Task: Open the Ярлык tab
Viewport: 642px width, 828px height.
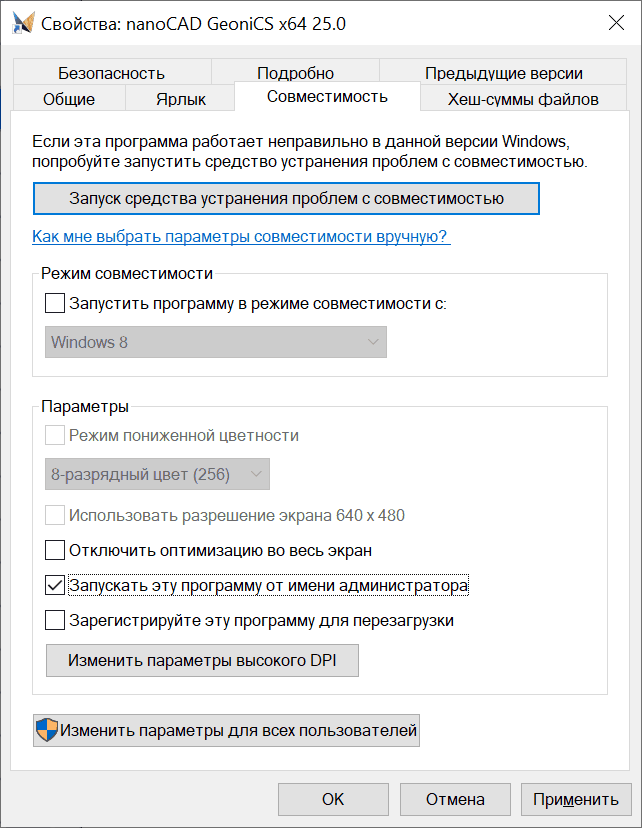Action: click(x=181, y=99)
